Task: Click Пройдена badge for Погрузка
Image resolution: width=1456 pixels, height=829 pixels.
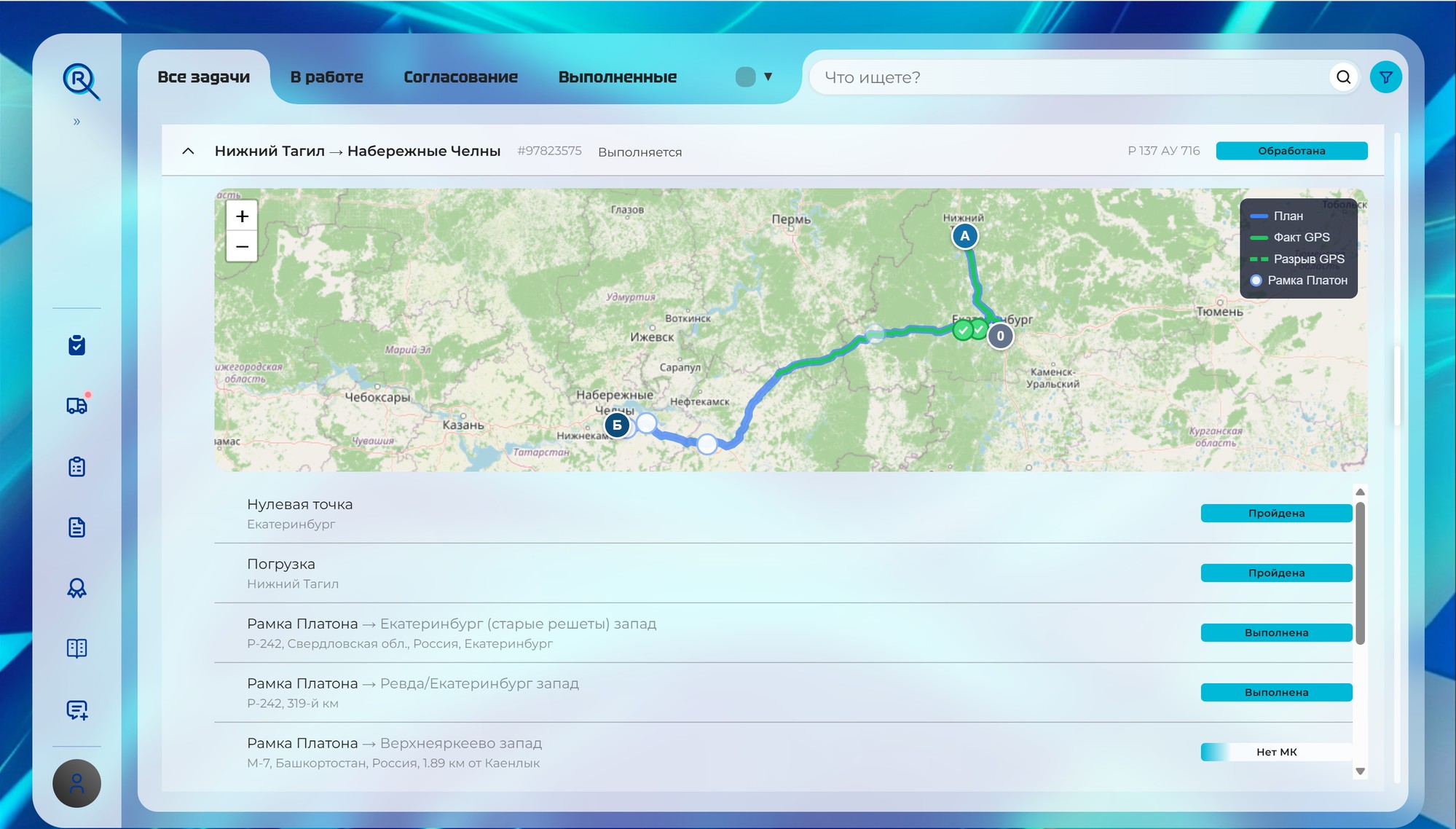Action: (x=1276, y=573)
